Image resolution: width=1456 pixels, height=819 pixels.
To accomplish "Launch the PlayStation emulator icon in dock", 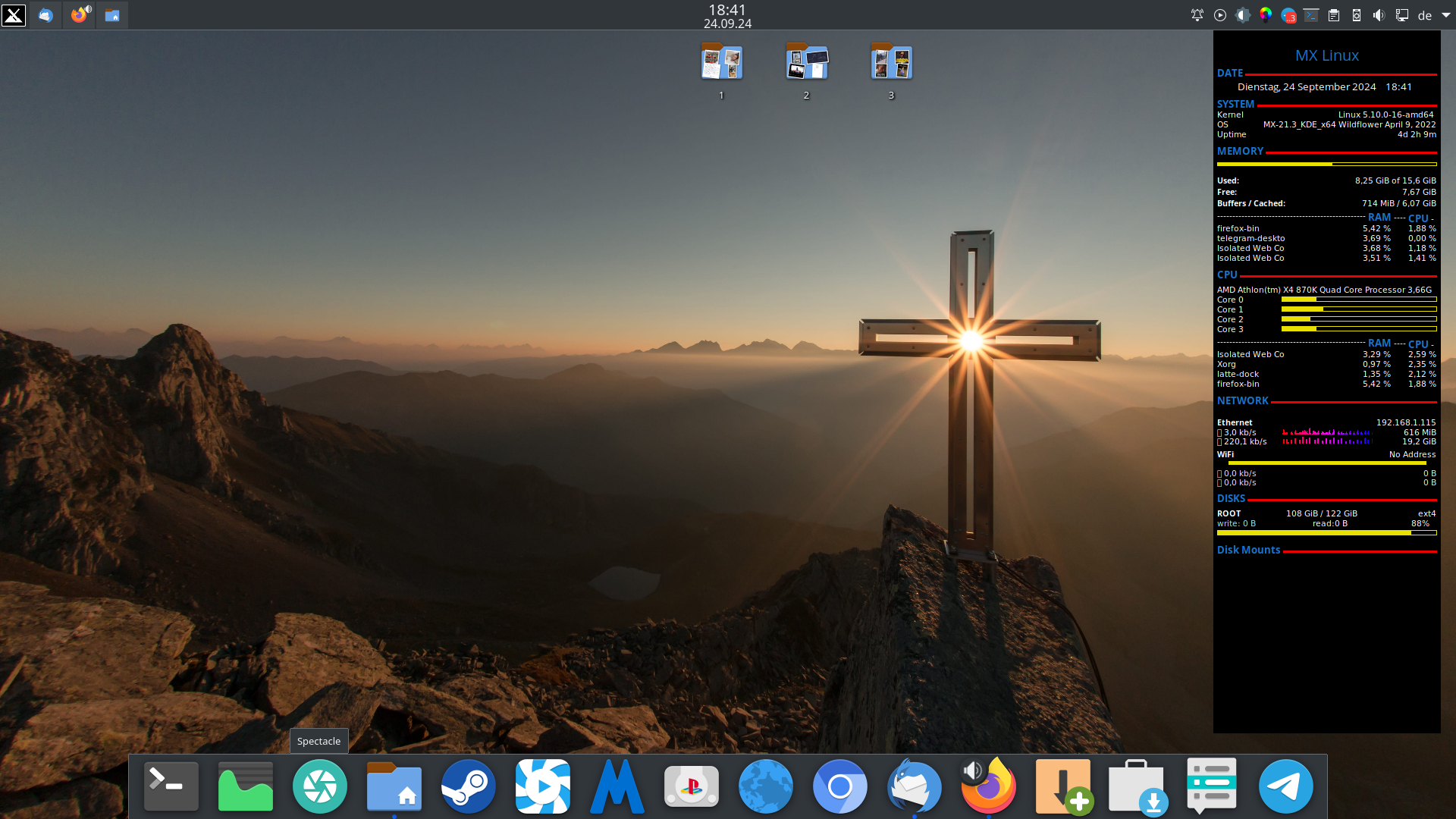I will (x=691, y=786).
